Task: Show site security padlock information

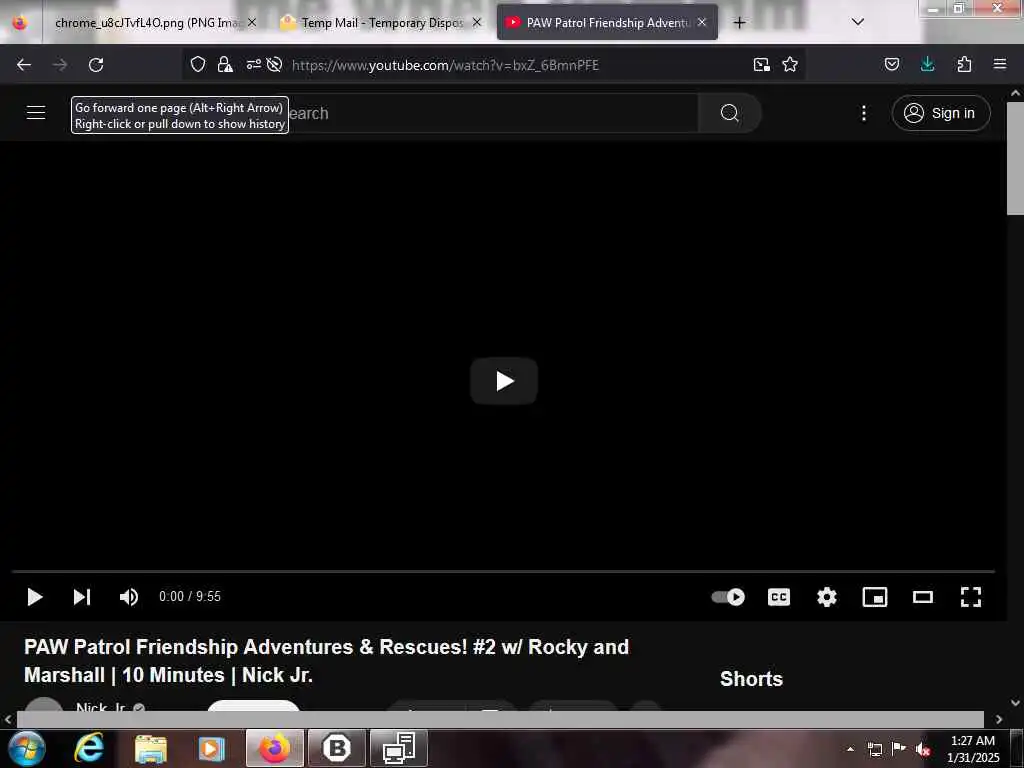Action: tap(225, 64)
